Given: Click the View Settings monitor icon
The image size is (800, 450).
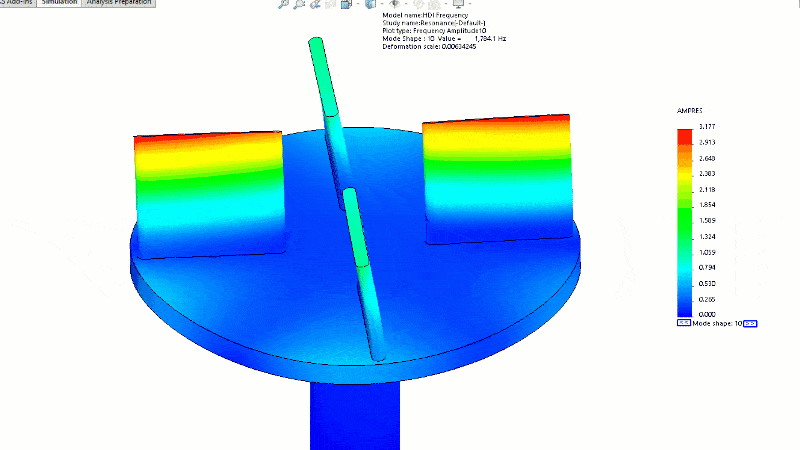Looking at the screenshot, I should [x=458, y=4].
